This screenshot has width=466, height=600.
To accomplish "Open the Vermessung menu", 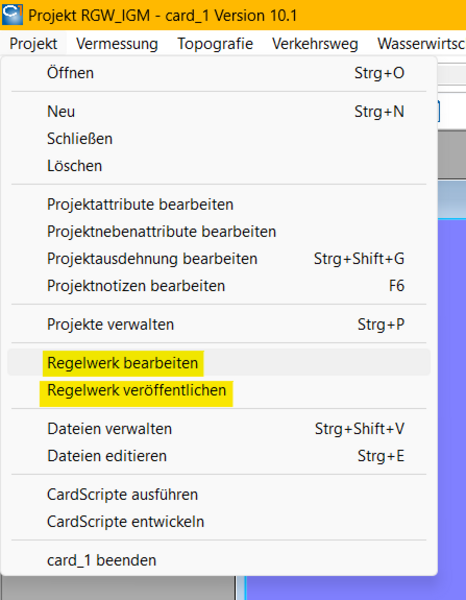I will [x=117, y=44].
